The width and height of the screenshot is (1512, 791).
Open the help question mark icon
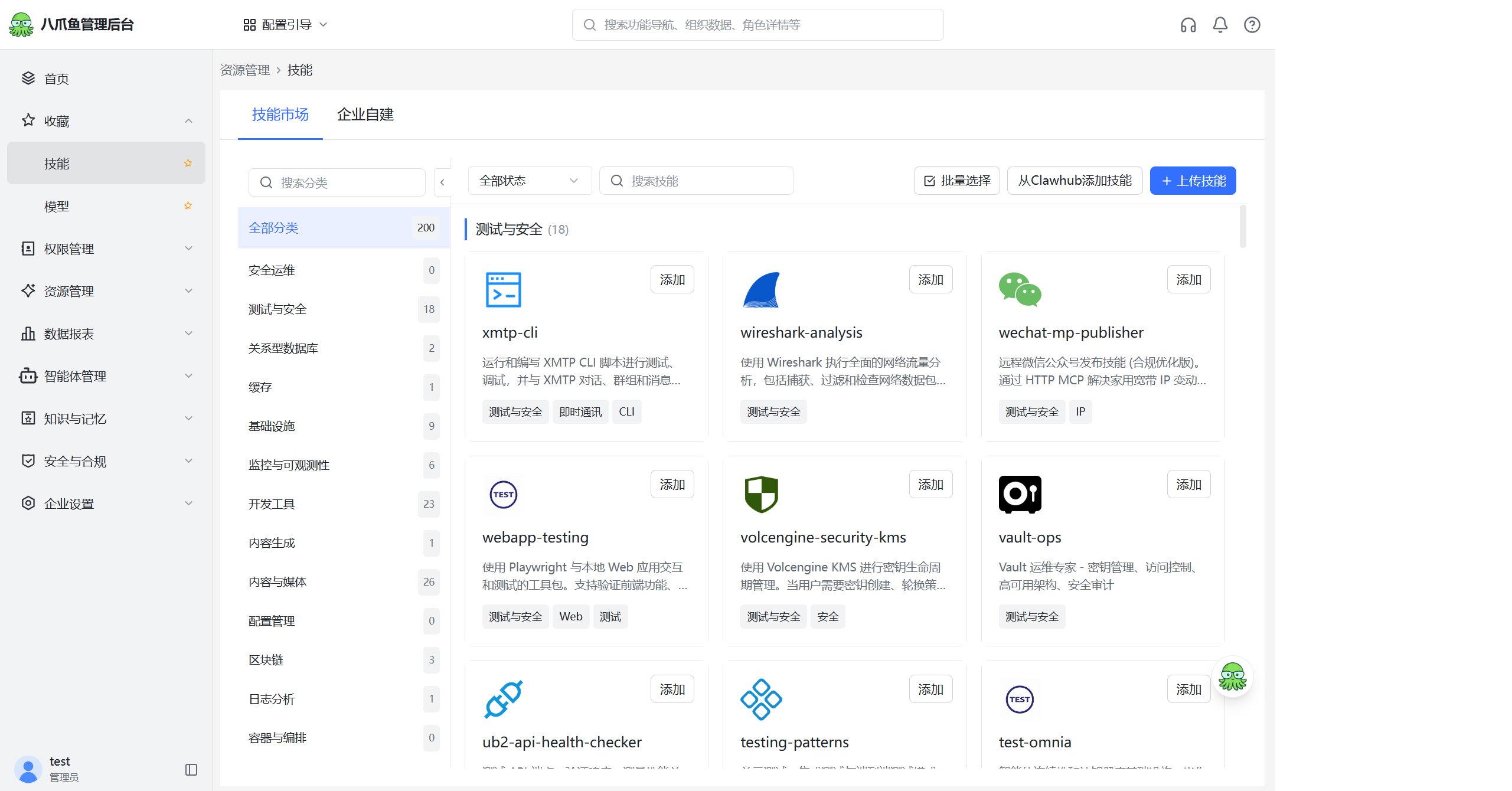(1252, 25)
